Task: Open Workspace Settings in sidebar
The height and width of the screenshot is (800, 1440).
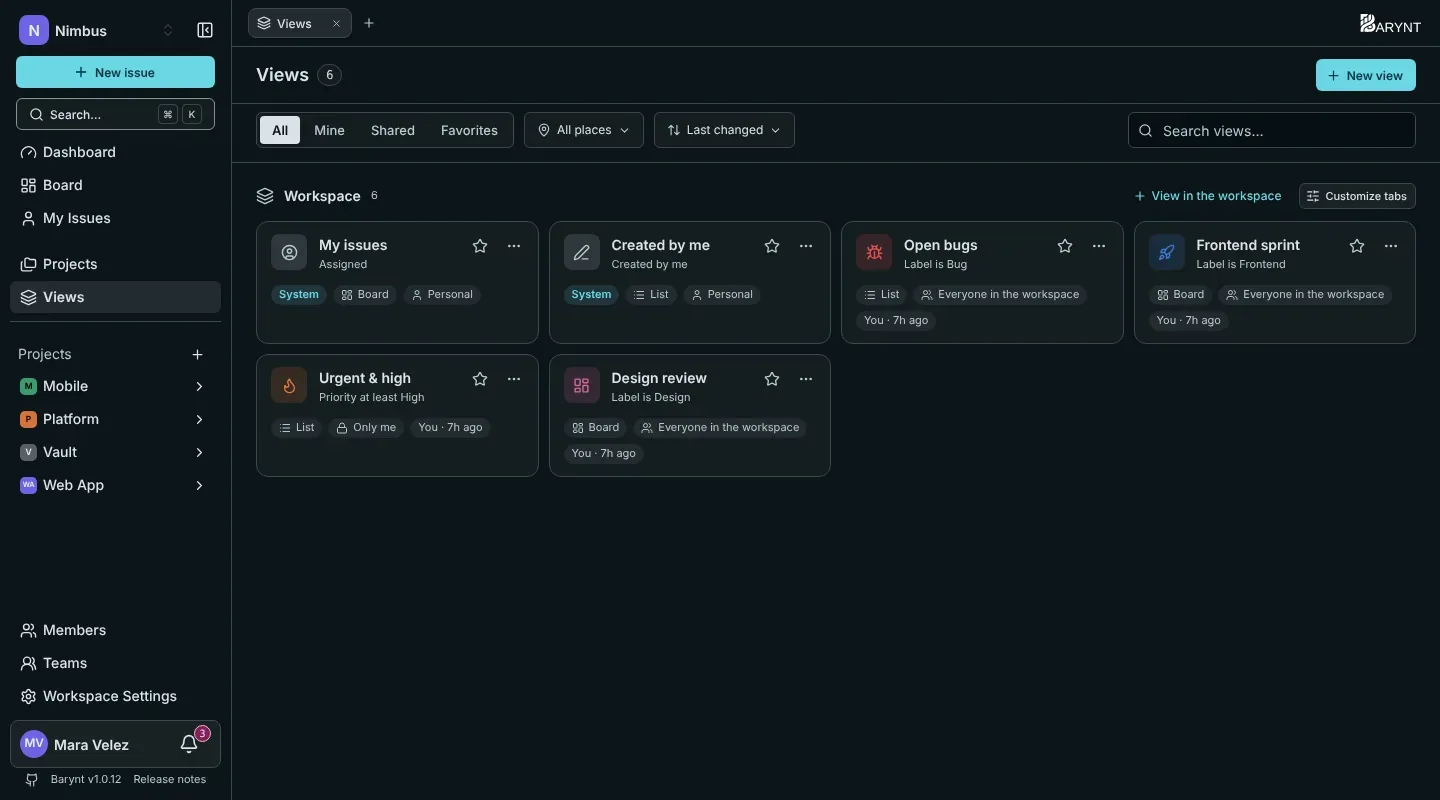Action: click(x=110, y=696)
